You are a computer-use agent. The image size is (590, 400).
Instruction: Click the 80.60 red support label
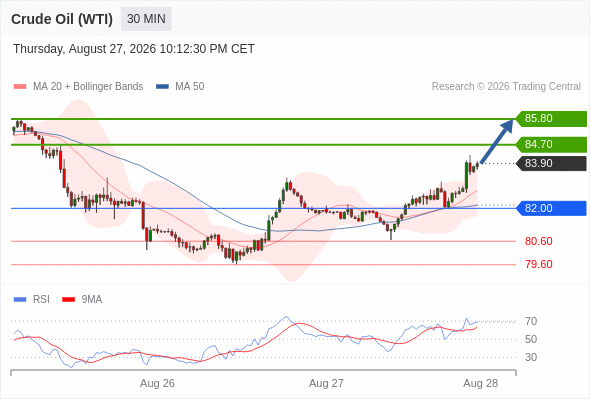[x=538, y=241]
